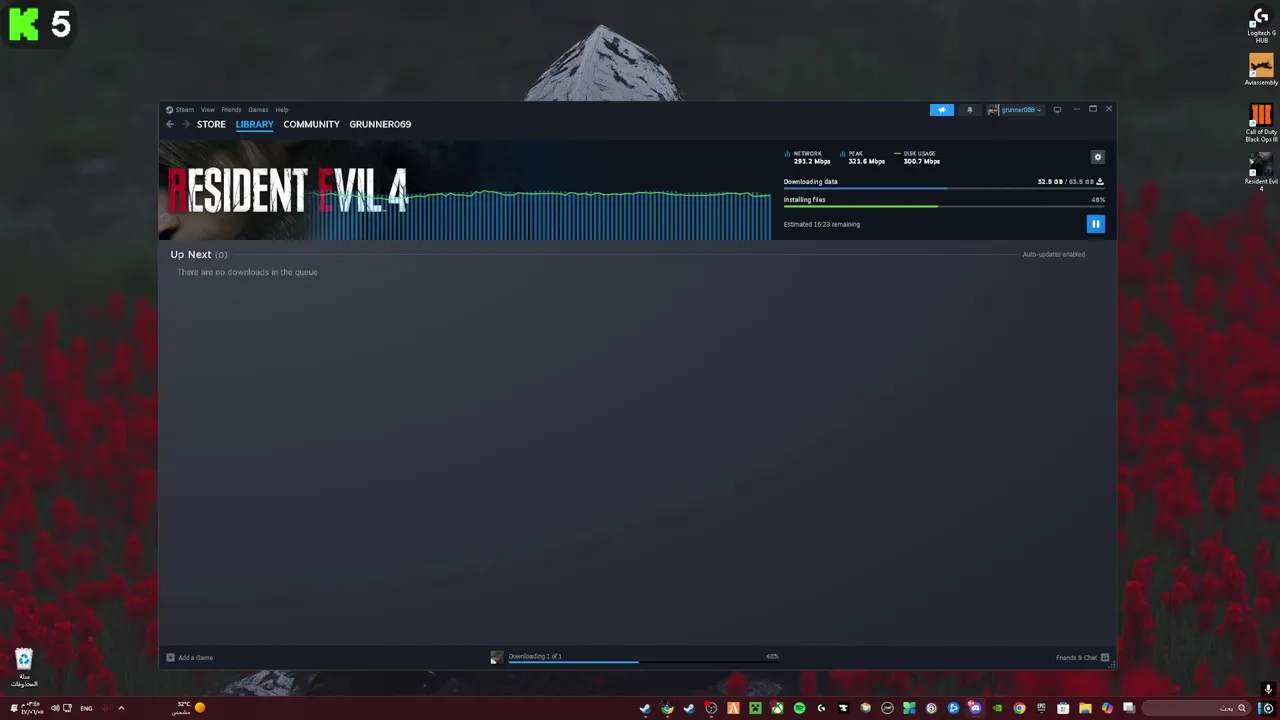Open the volume speaker tray icon
Image resolution: width=1280 pixels, height=720 pixels.
[x=55, y=708]
